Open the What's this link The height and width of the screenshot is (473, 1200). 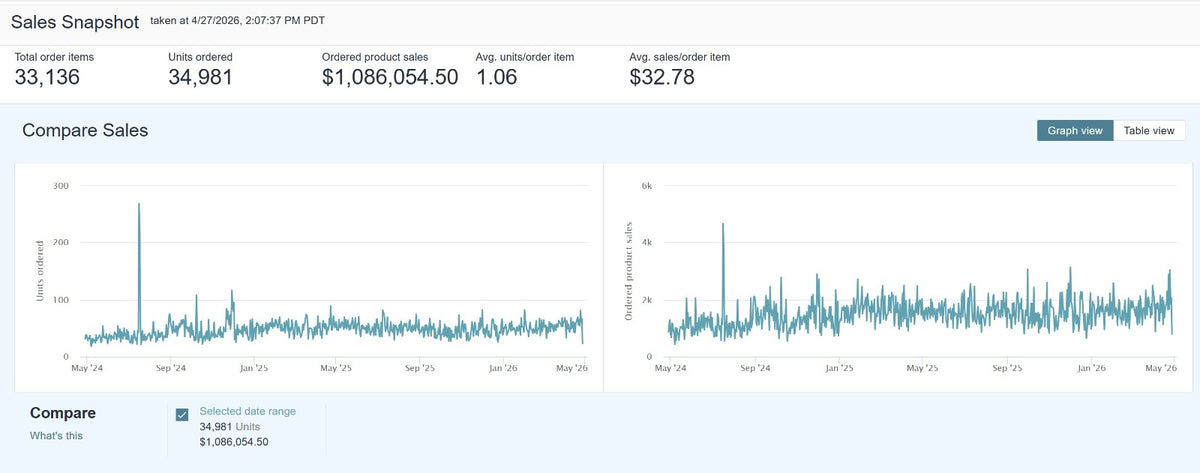coord(56,435)
